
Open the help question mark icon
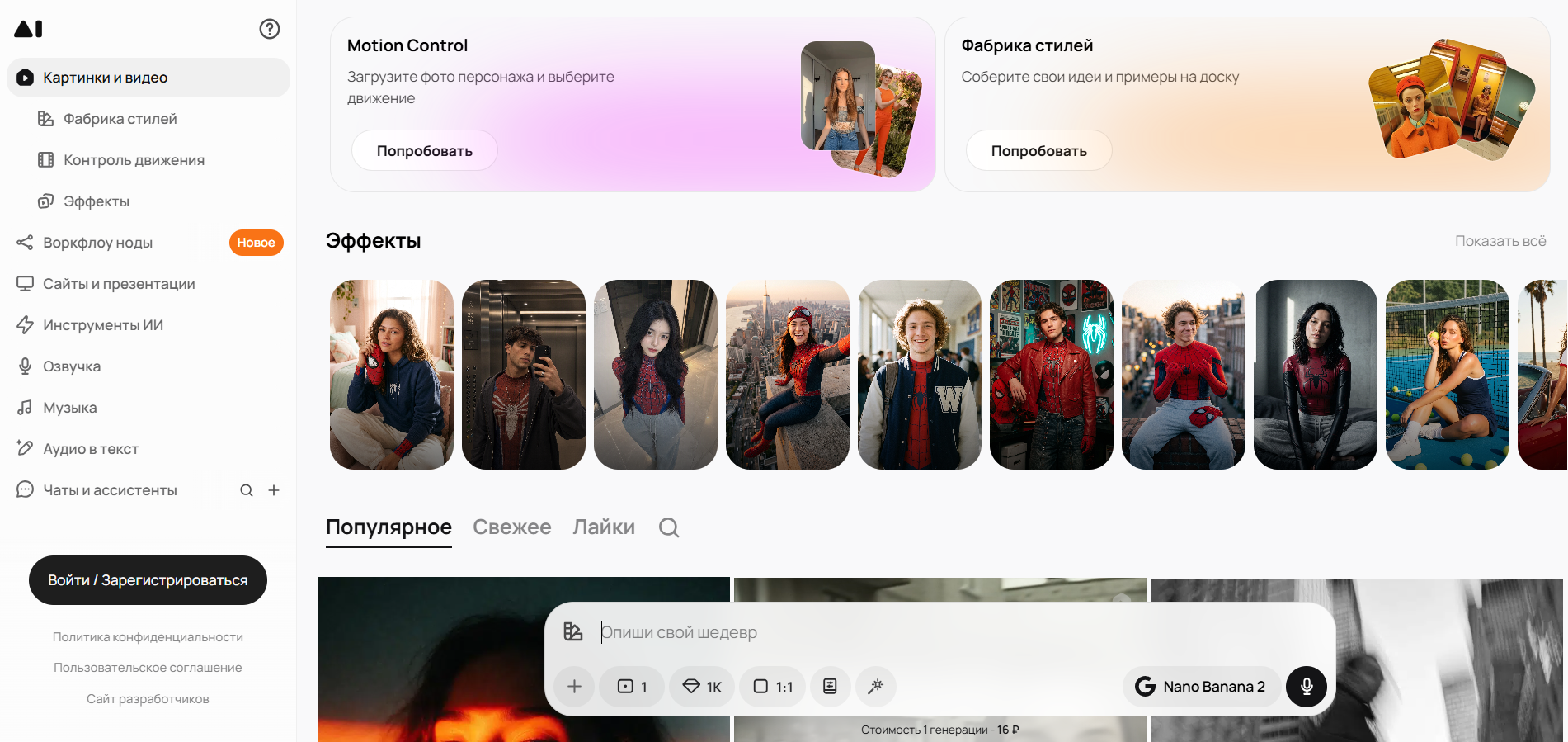[x=270, y=29]
